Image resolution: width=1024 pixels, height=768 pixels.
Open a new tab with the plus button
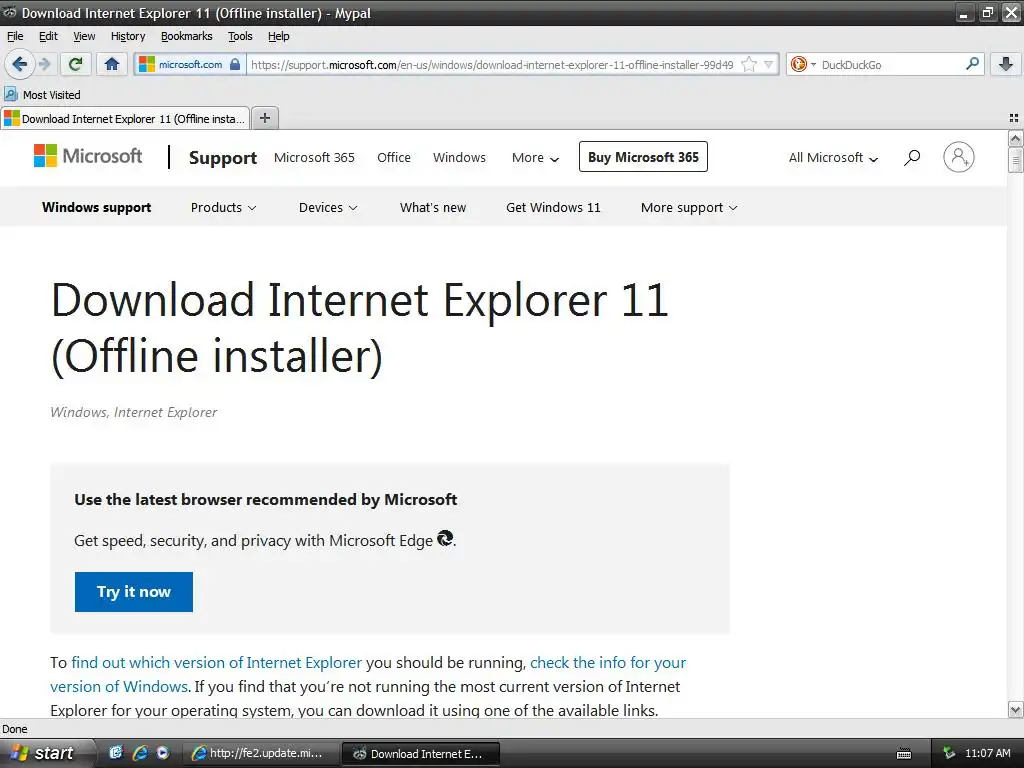264,118
